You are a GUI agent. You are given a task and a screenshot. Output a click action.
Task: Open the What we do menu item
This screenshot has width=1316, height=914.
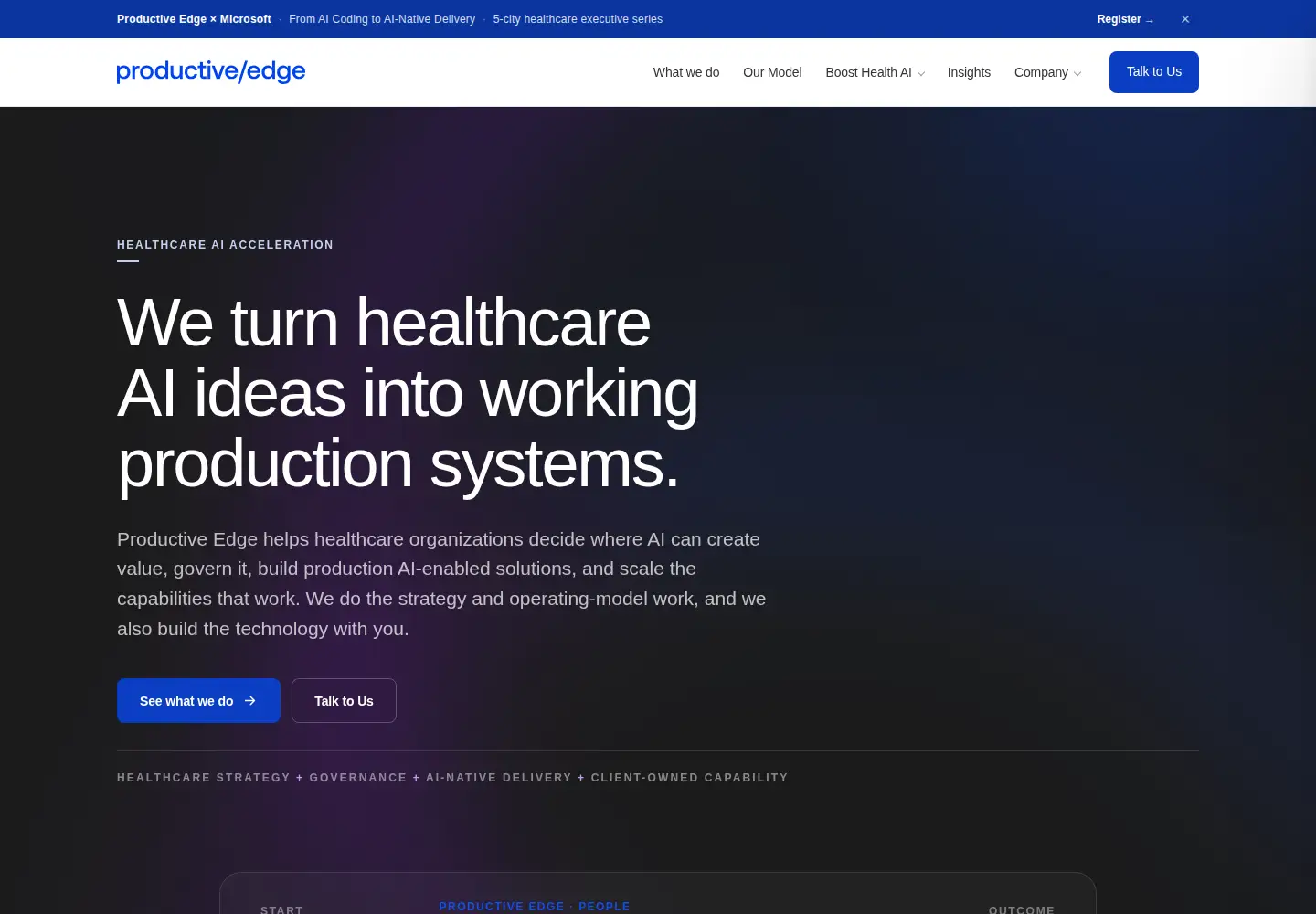point(686,72)
